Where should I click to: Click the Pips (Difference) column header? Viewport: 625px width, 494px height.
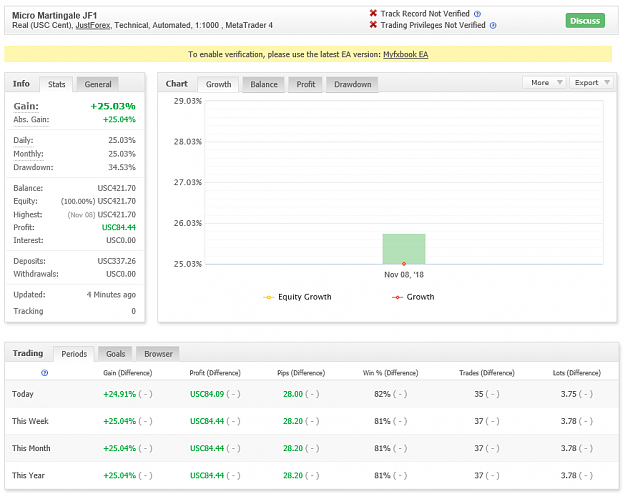click(301, 373)
